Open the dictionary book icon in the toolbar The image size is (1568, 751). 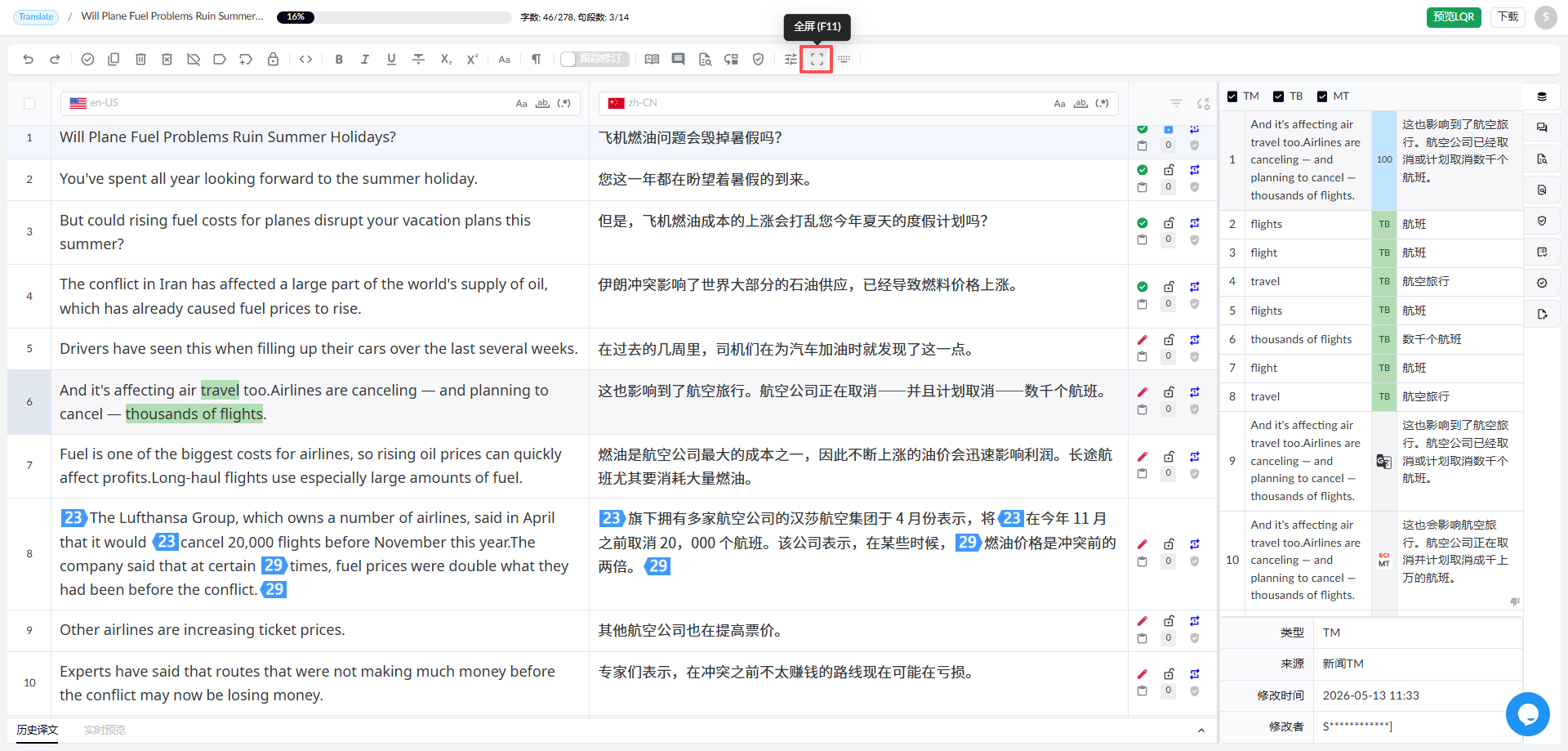652,59
